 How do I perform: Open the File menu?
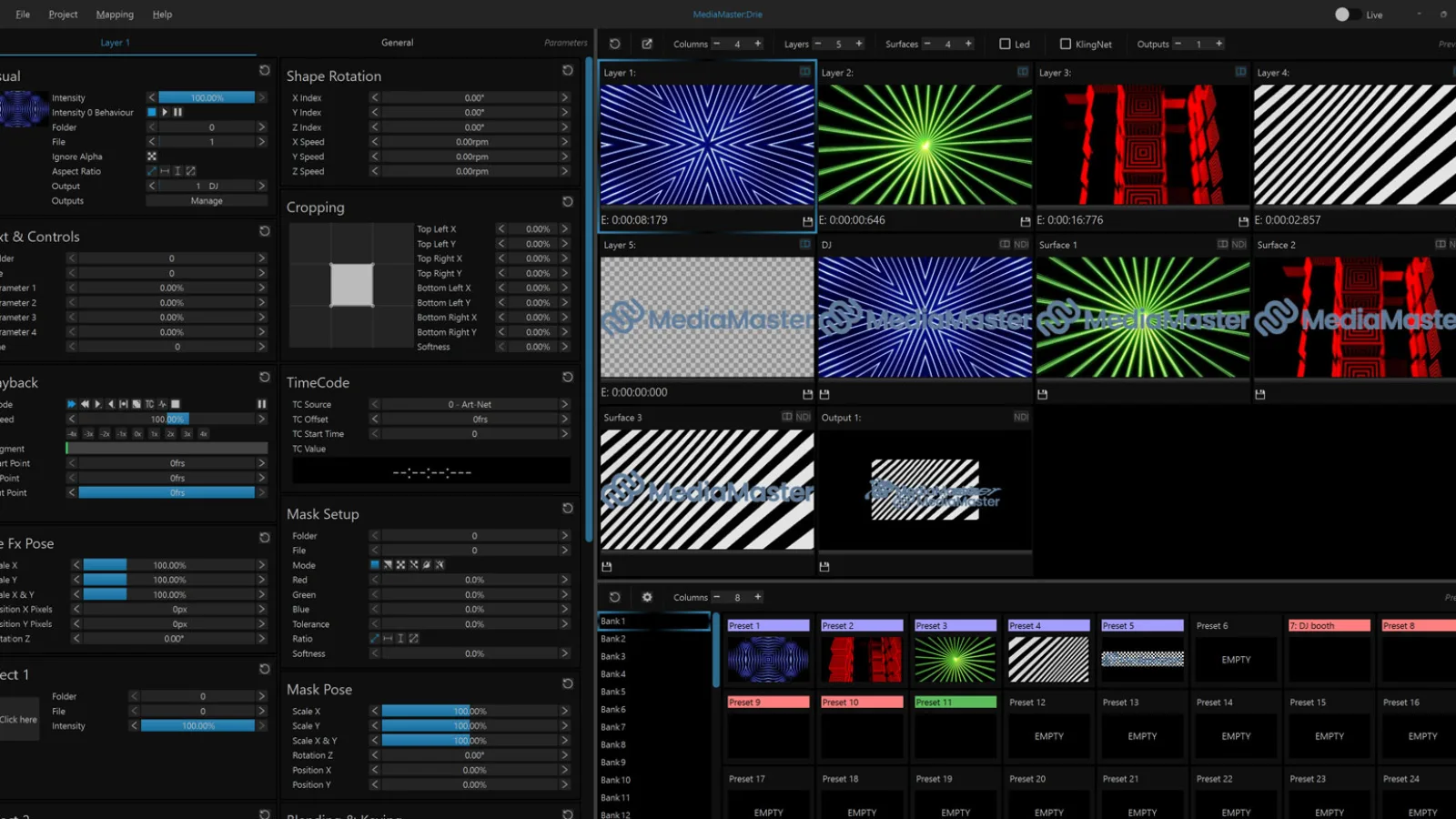[x=23, y=15]
